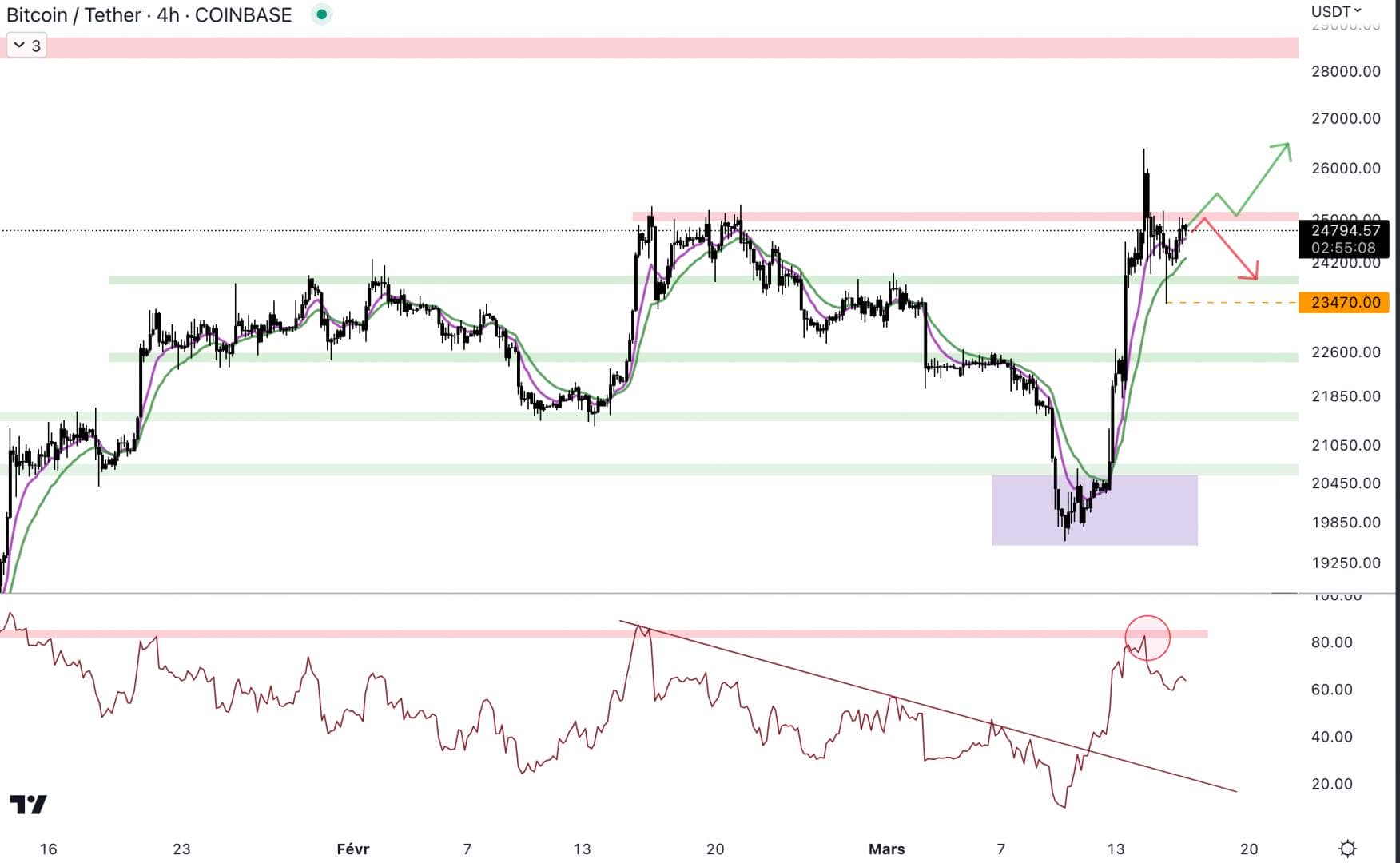Select the RSI descending trendline
Viewport: 1400px width, 863px height.
point(928,706)
